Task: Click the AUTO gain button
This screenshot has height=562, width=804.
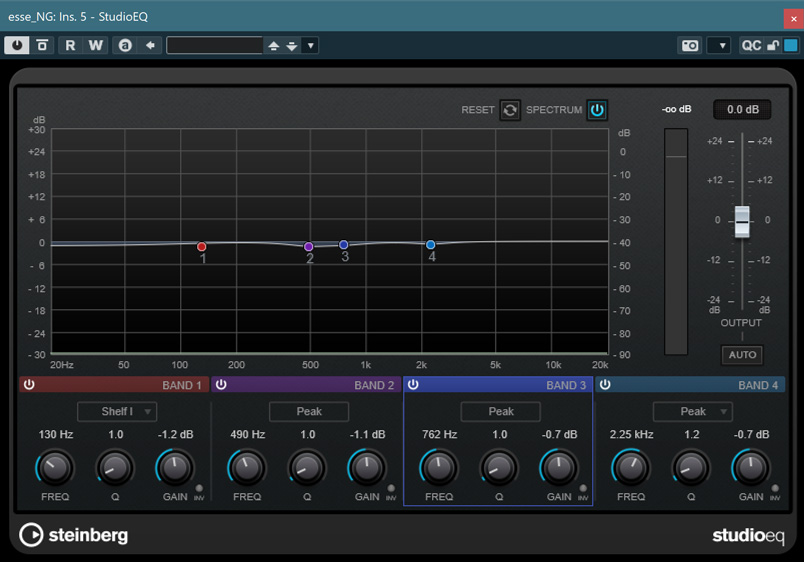Action: pos(742,355)
